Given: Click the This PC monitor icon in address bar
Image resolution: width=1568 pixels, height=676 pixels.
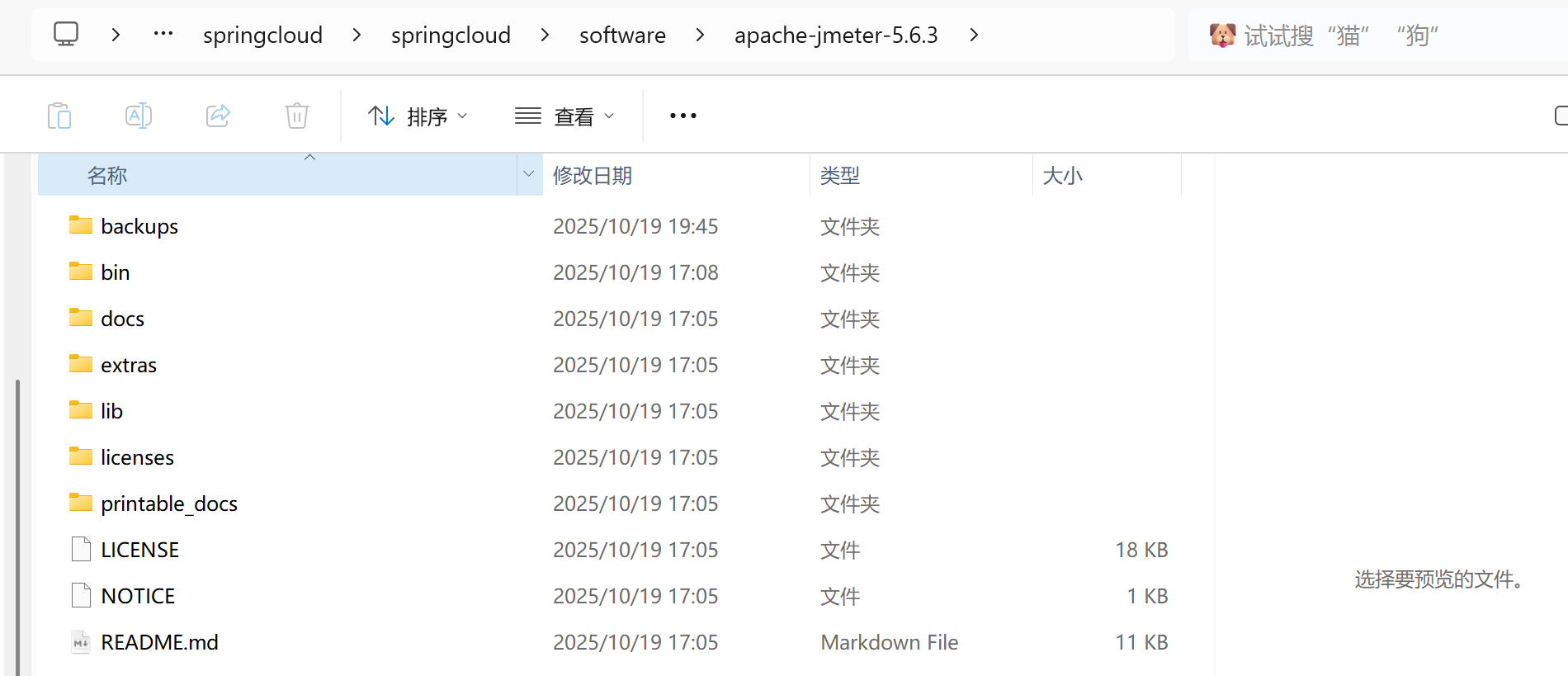Looking at the screenshot, I should click(66, 34).
